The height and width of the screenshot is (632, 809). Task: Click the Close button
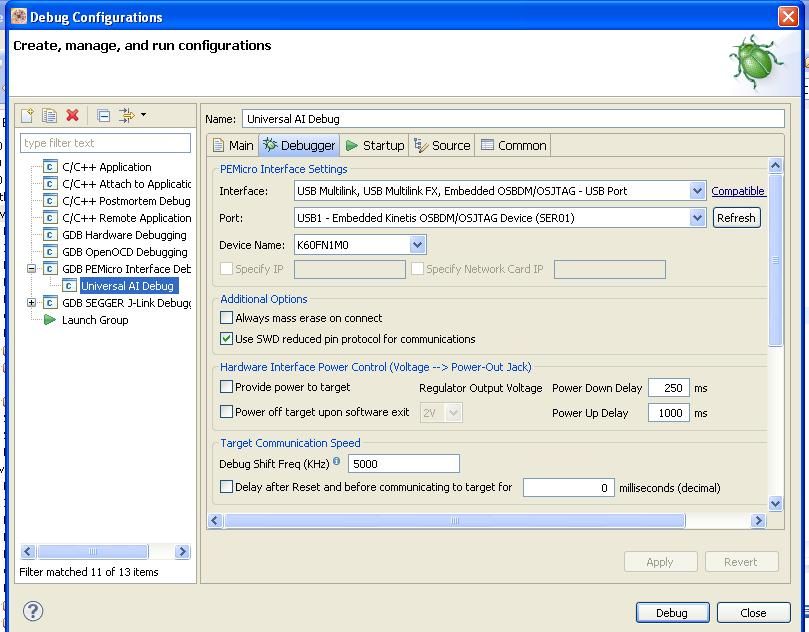(x=753, y=612)
